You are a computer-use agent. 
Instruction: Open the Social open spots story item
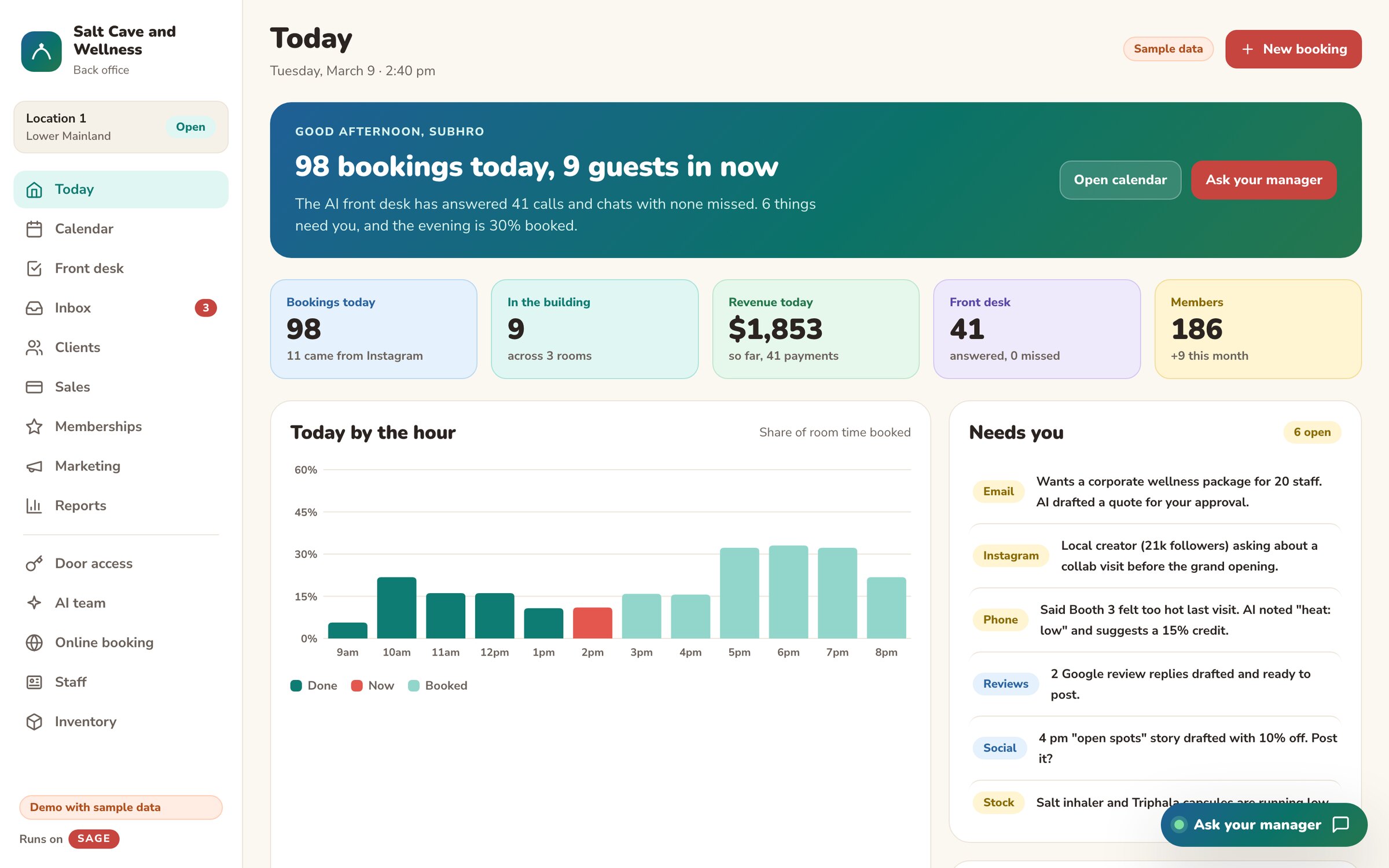pyautogui.click(x=1155, y=748)
